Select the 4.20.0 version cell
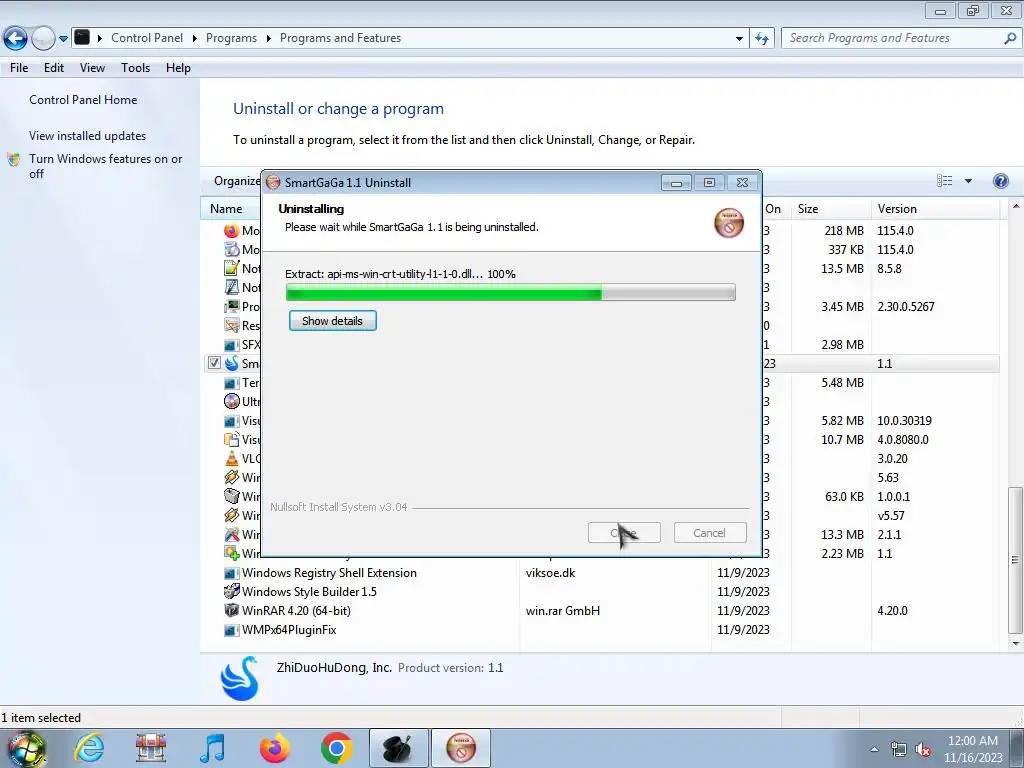The image size is (1024, 768). click(x=892, y=611)
